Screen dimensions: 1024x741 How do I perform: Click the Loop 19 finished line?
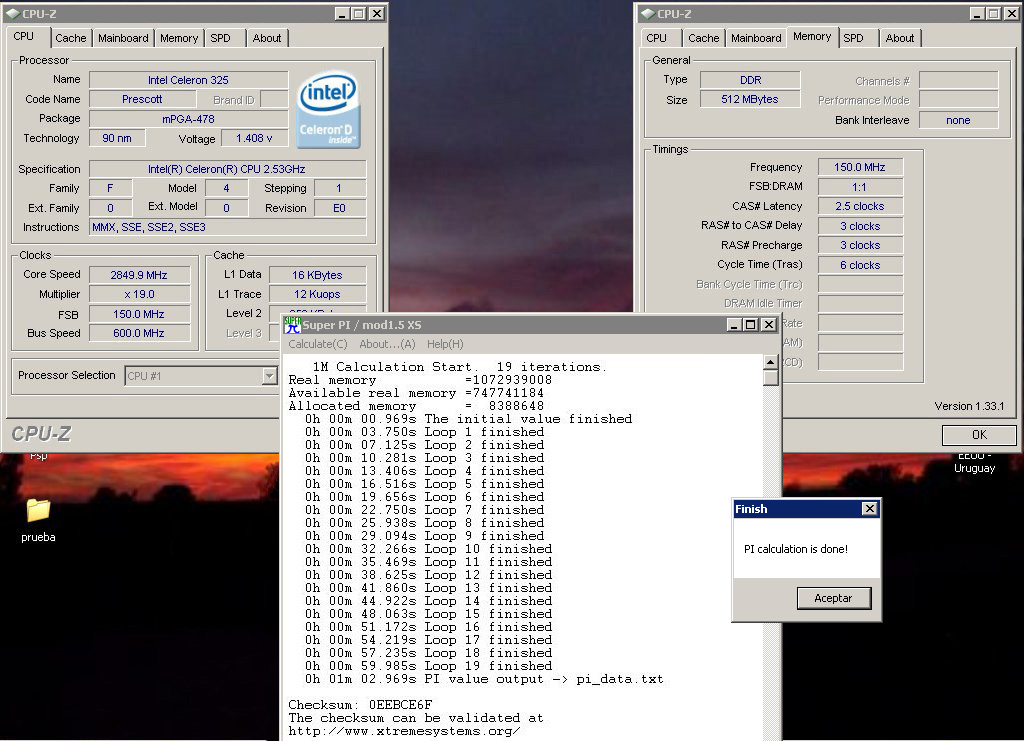pyautogui.click(x=428, y=666)
